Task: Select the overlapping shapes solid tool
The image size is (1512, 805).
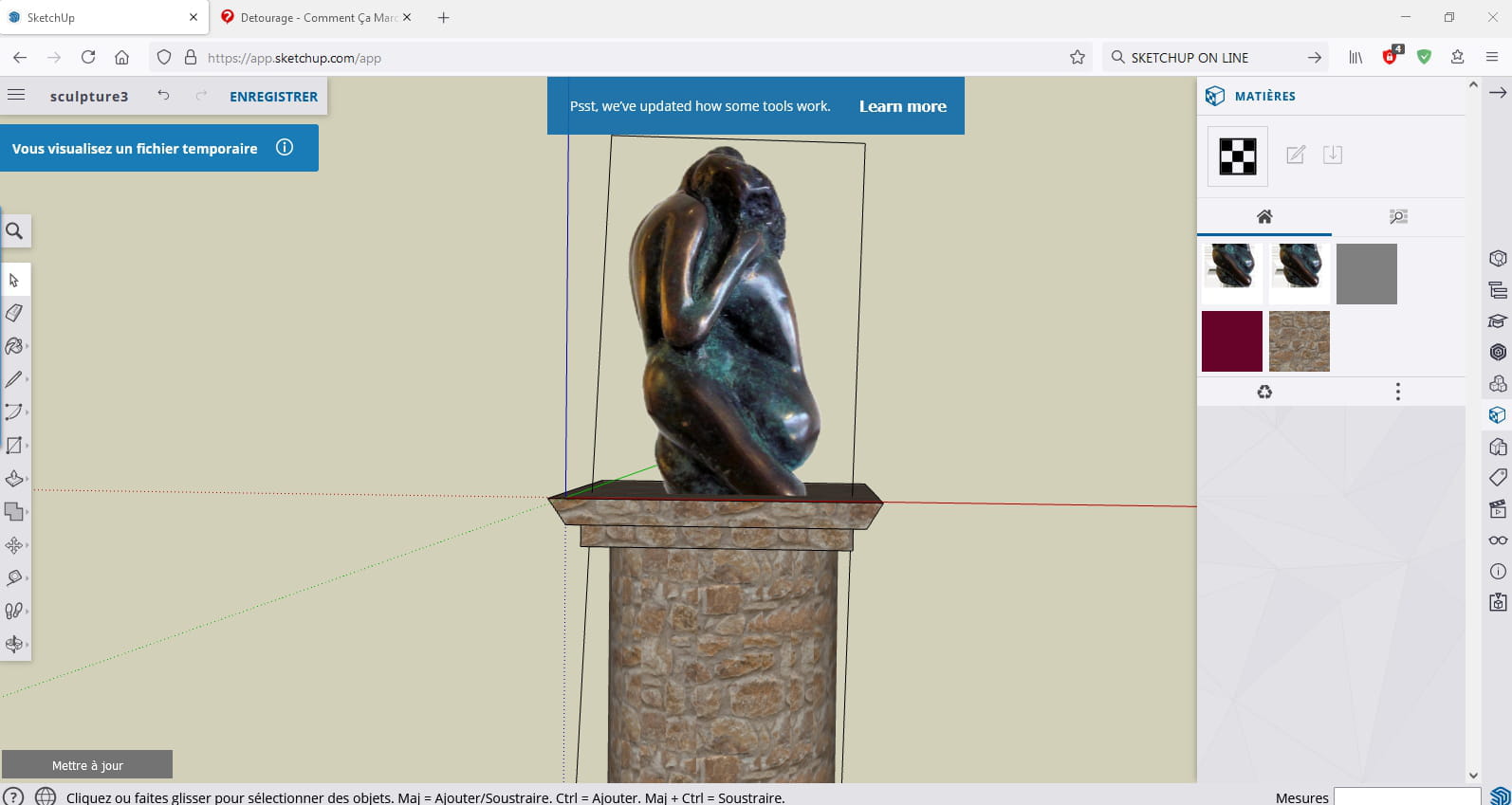Action: [x=14, y=512]
